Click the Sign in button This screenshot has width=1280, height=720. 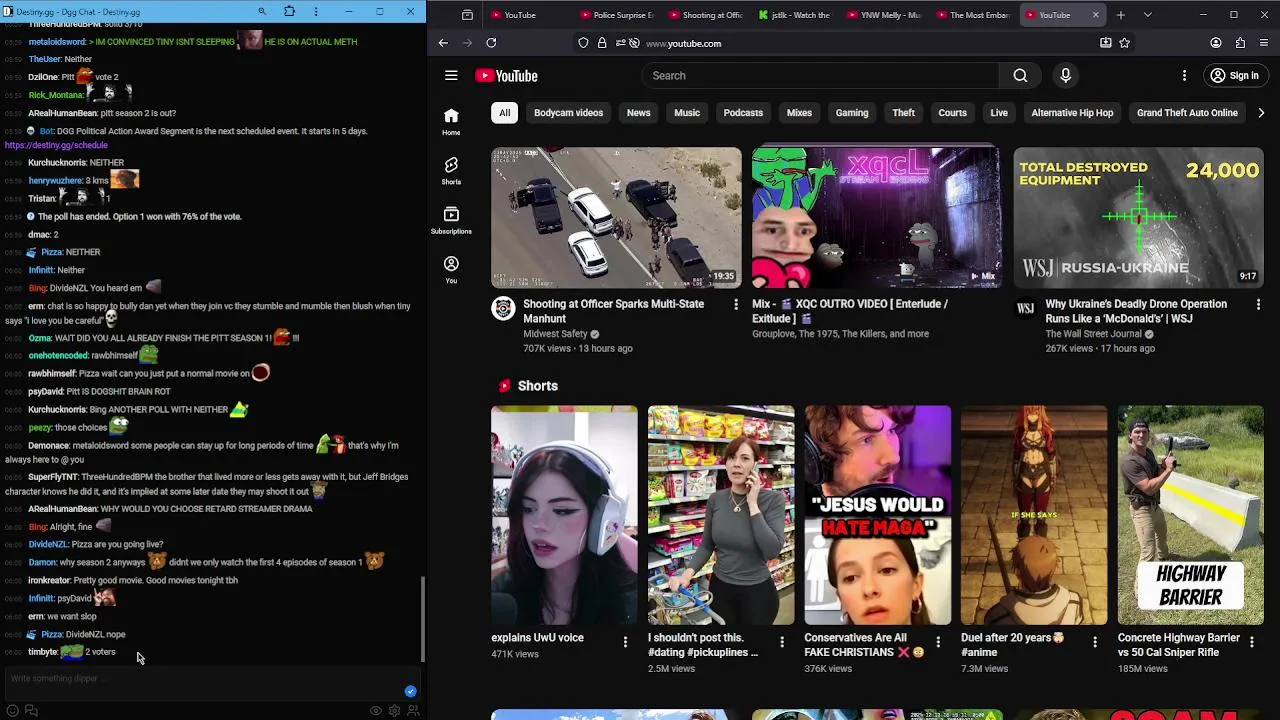point(1234,76)
